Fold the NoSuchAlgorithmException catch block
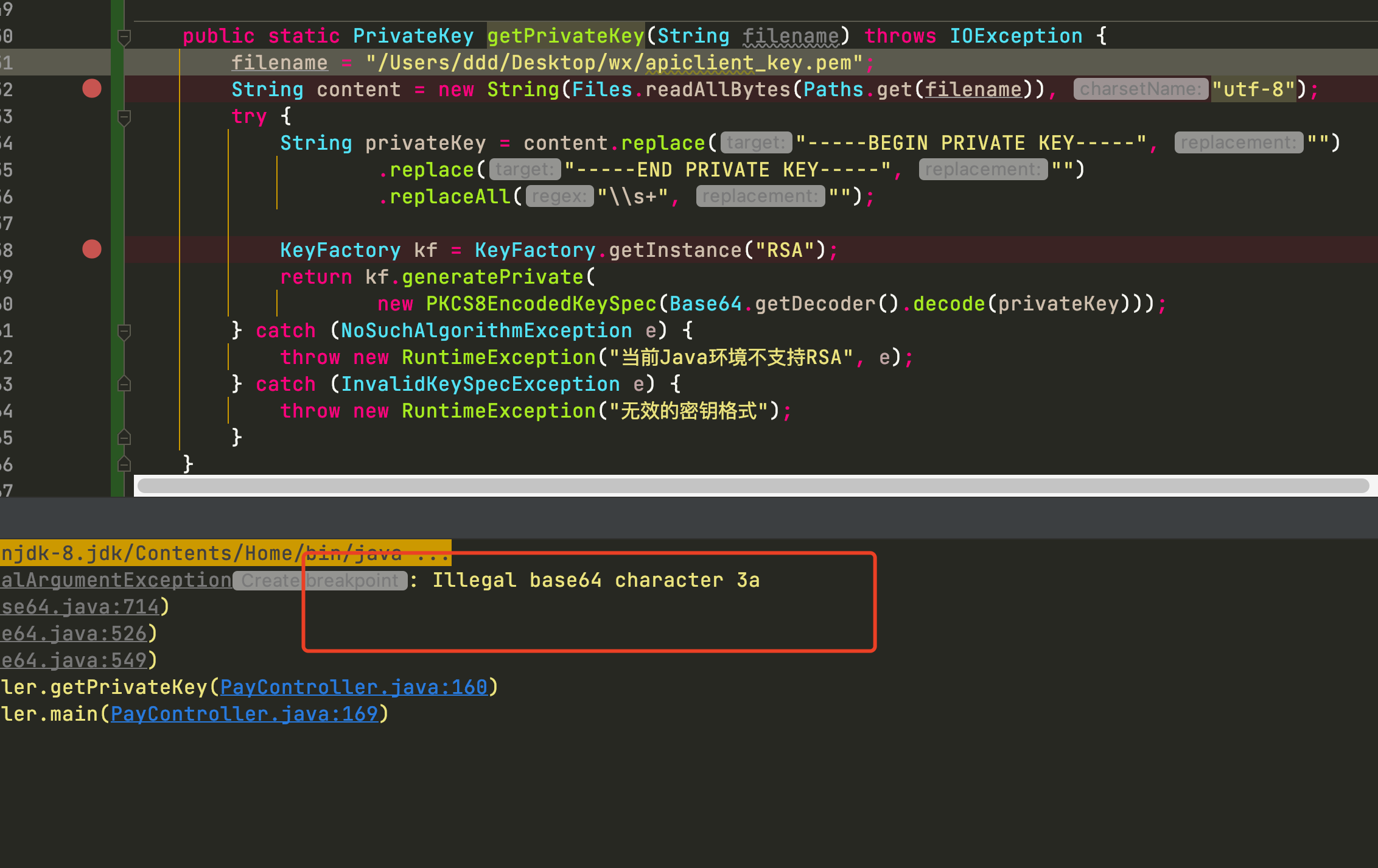1378x868 pixels. [124, 331]
